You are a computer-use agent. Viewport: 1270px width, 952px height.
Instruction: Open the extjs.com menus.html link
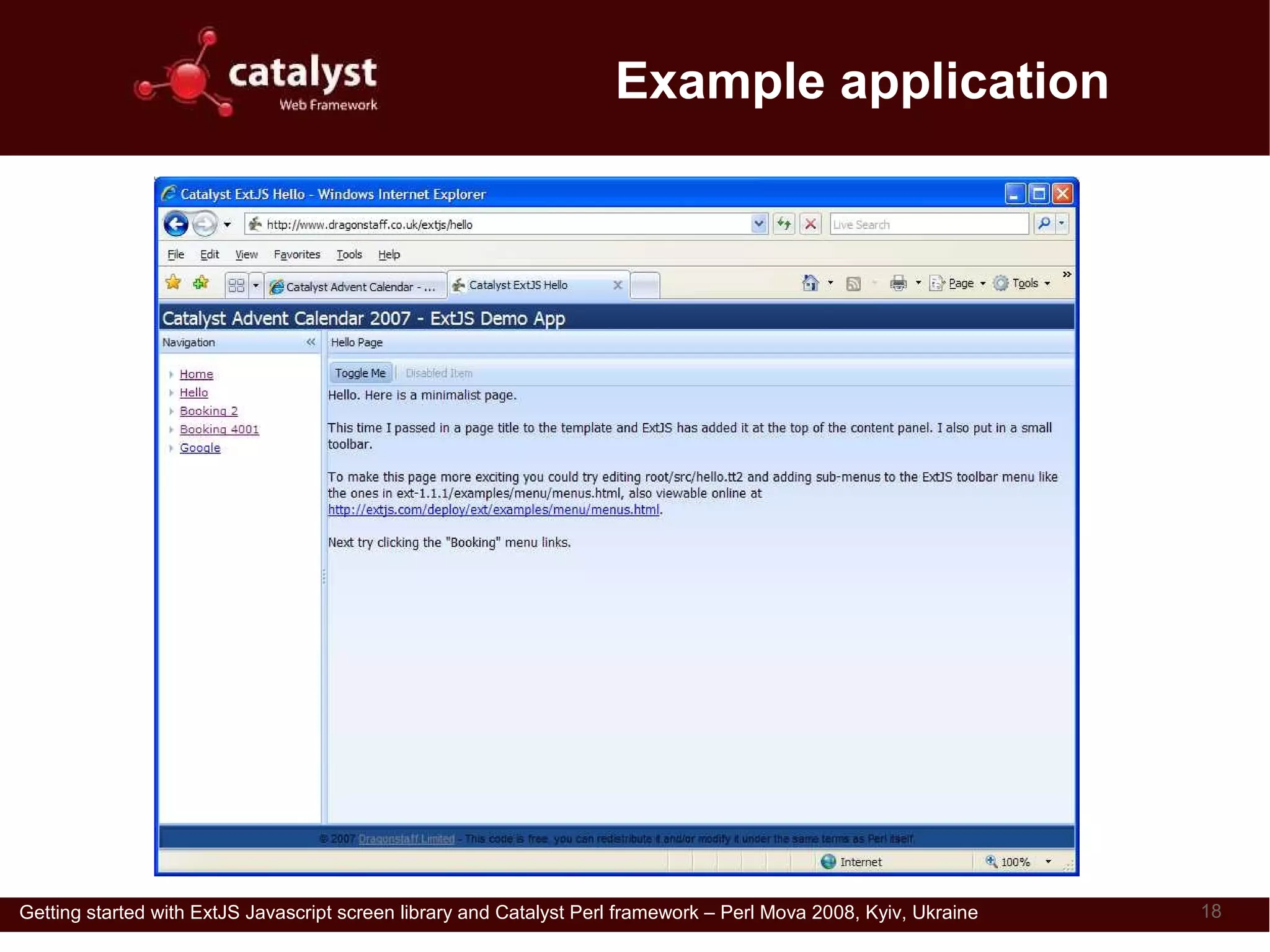tap(493, 510)
